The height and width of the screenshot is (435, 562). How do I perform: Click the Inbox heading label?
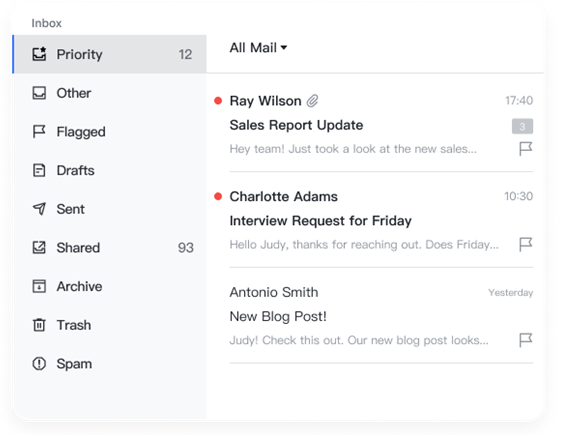47,23
